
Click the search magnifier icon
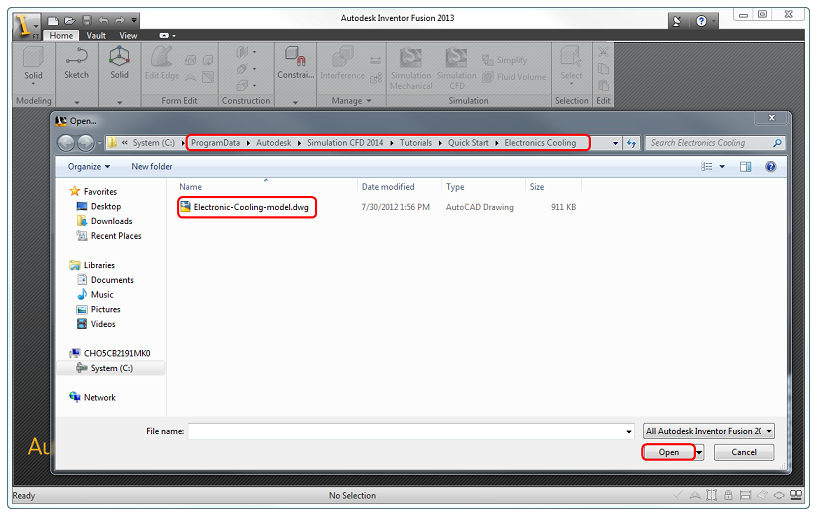coord(777,143)
